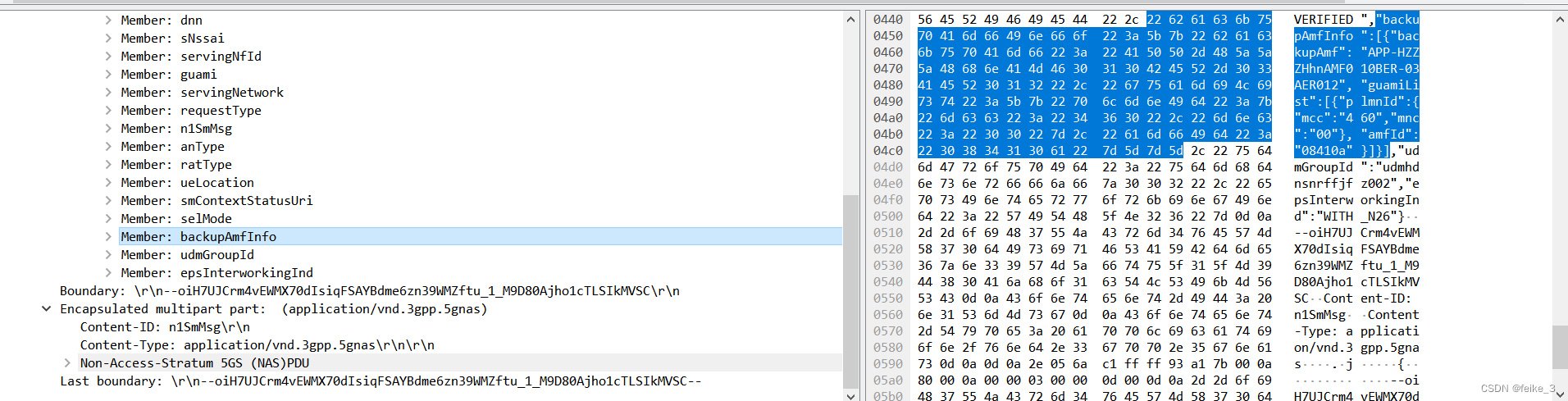Image resolution: width=1568 pixels, height=401 pixels.
Task: Click ASCII text "VERIFIED" in bytes pane
Action: [1324, 19]
